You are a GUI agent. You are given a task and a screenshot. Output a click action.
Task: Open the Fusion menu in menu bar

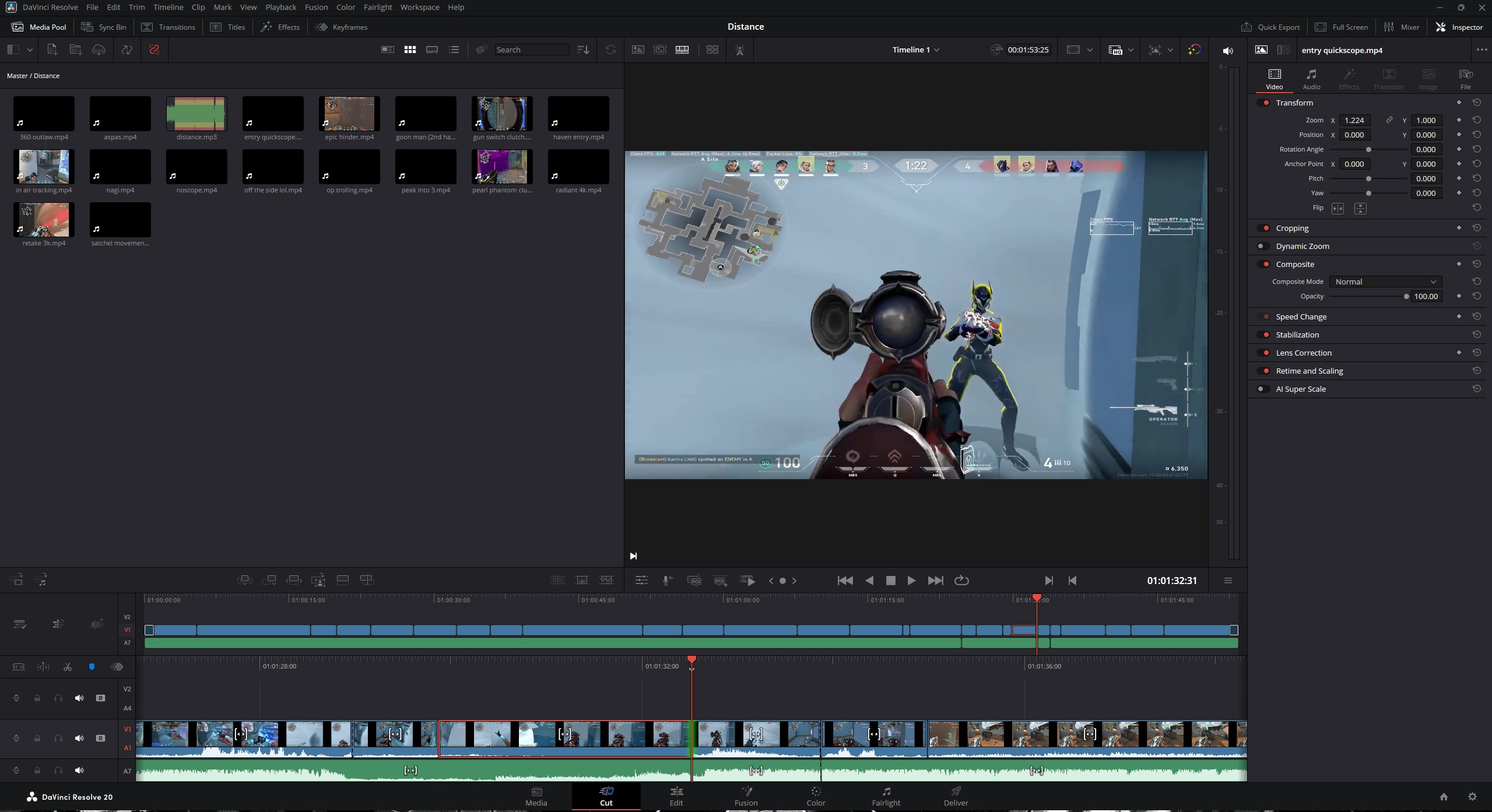tap(316, 7)
